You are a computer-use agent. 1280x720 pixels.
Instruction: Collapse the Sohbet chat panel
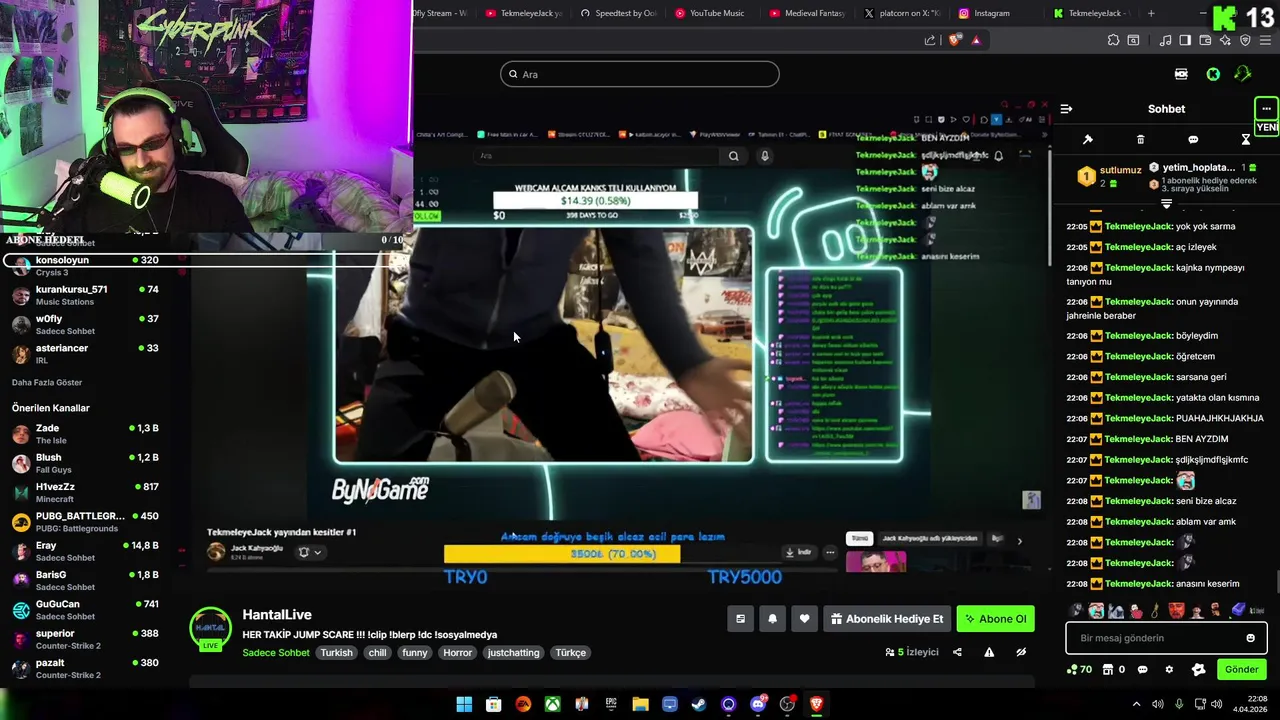coord(1066,109)
